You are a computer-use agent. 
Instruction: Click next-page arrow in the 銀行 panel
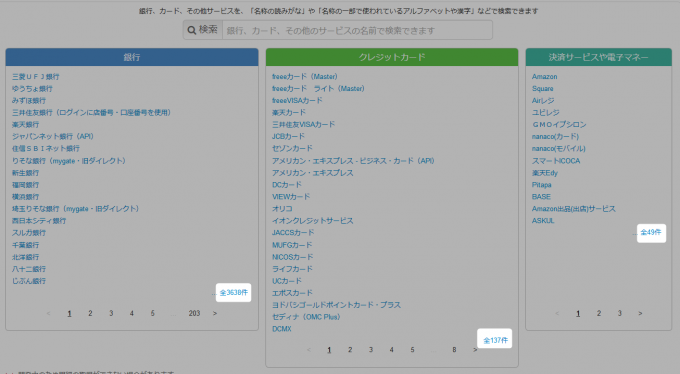pyautogui.click(x=215, y=313)
